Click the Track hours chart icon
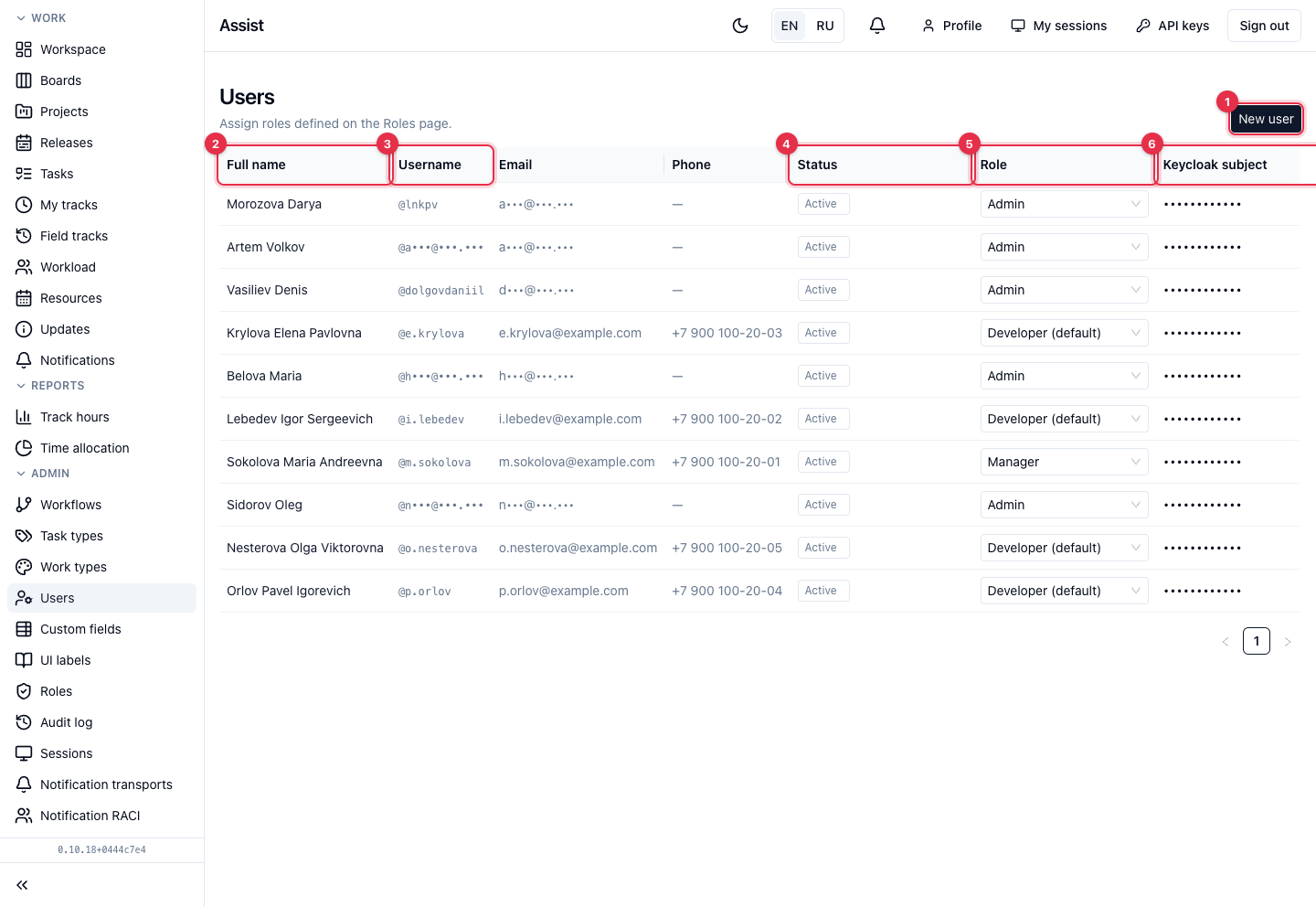Image resolution: width=1316 pixels, height=907 pixels. point(24,417)
